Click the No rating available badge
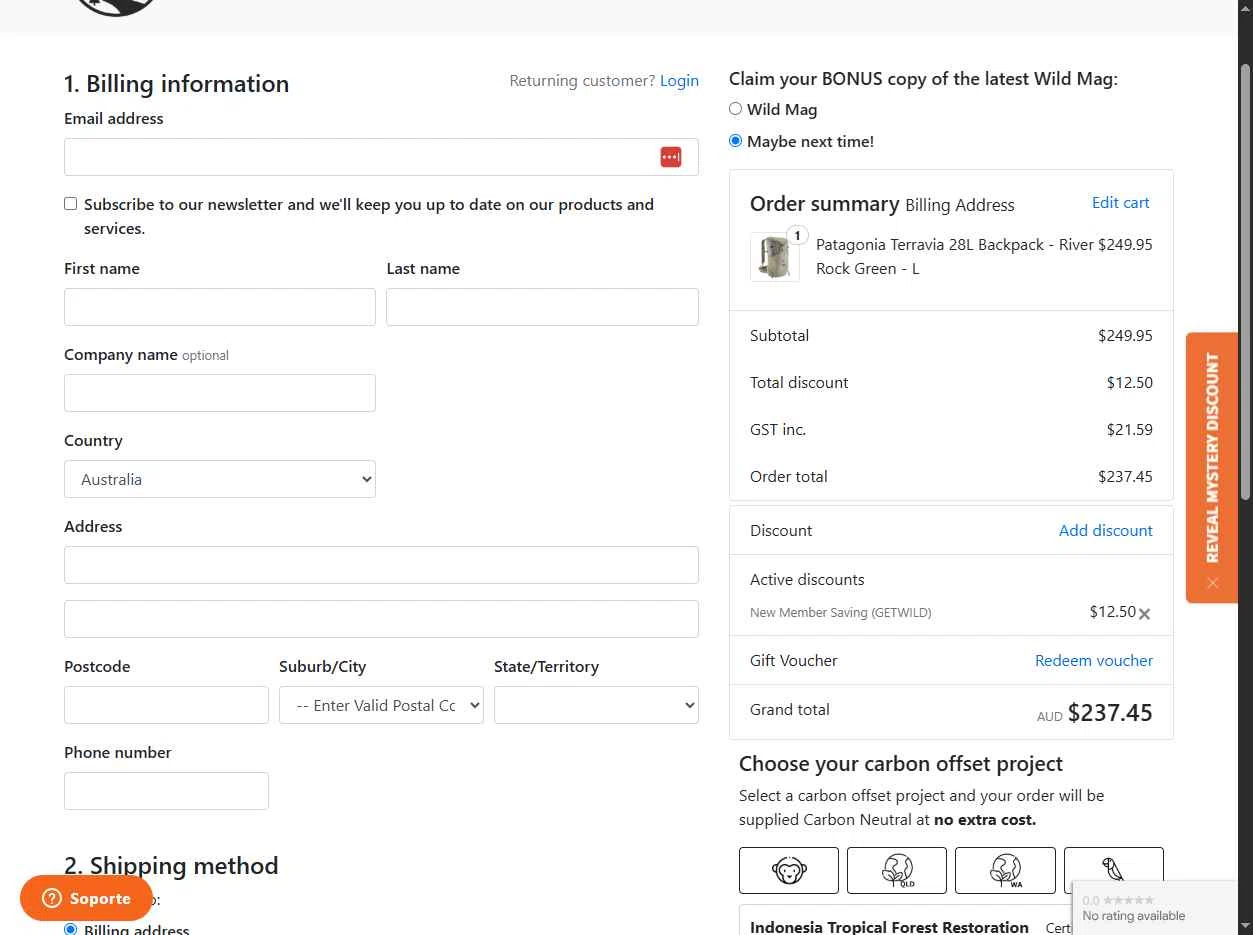This screenshot has width=1253, height=935. coord(1133,916)
